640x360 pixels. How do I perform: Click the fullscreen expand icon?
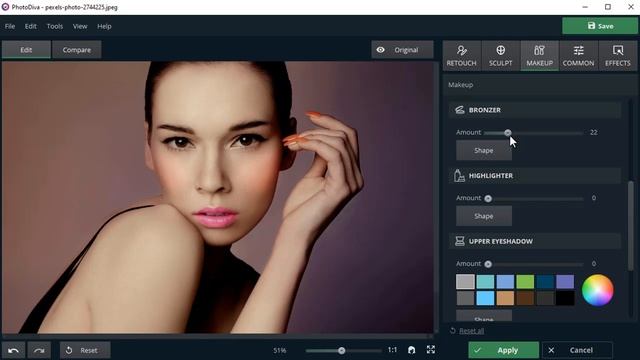coord(431,350)
